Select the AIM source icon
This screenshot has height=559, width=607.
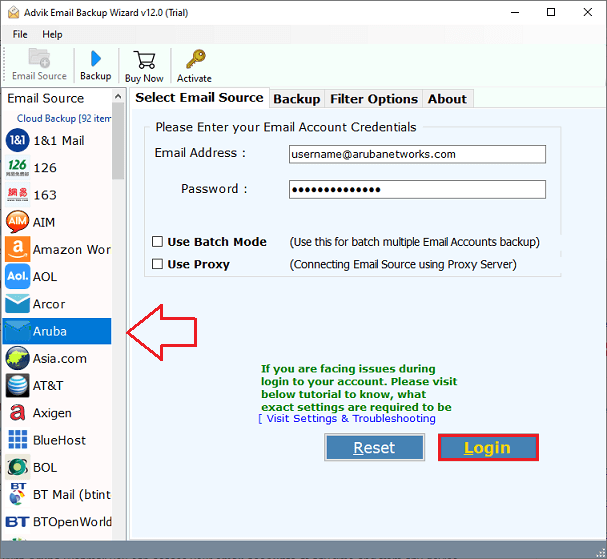point(17,221)
